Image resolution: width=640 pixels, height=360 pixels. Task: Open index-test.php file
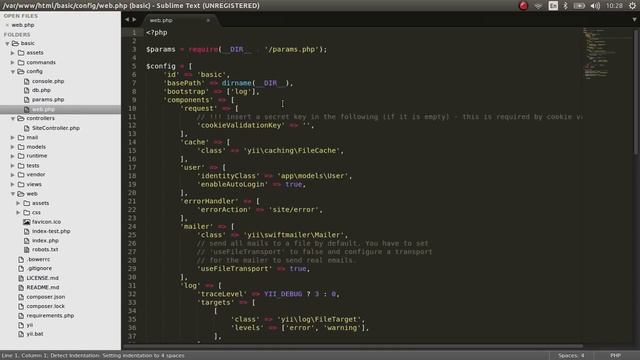pos(51,231)
